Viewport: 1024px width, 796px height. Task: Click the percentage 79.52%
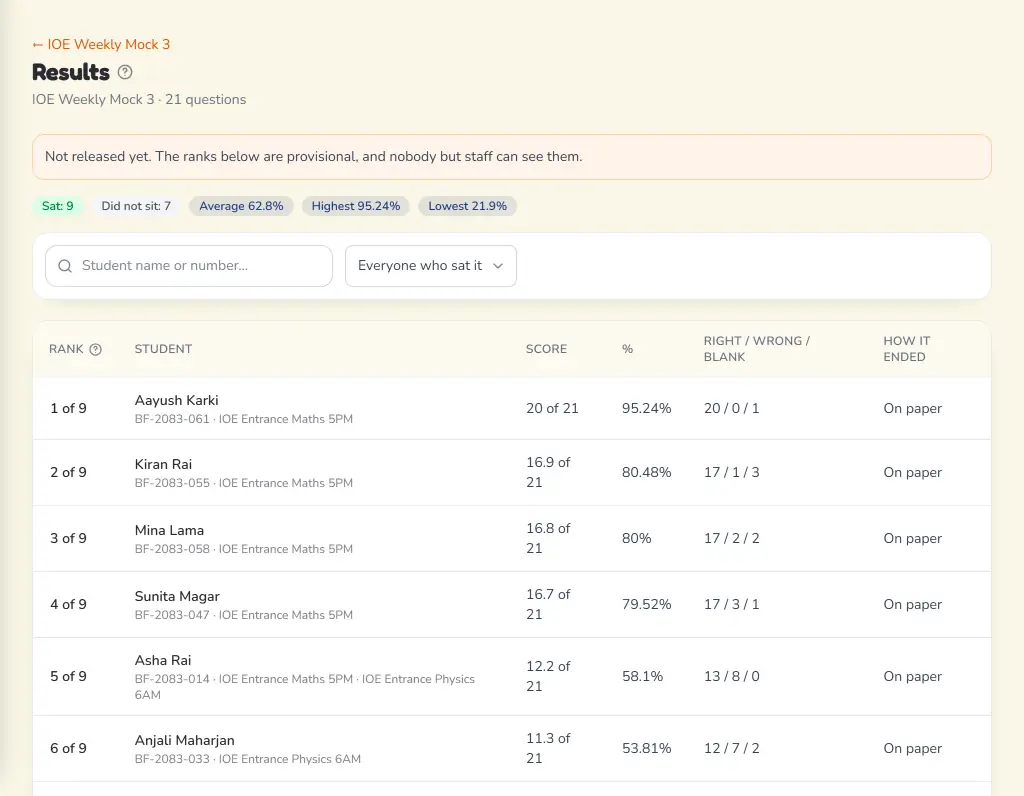coord(646,604)
